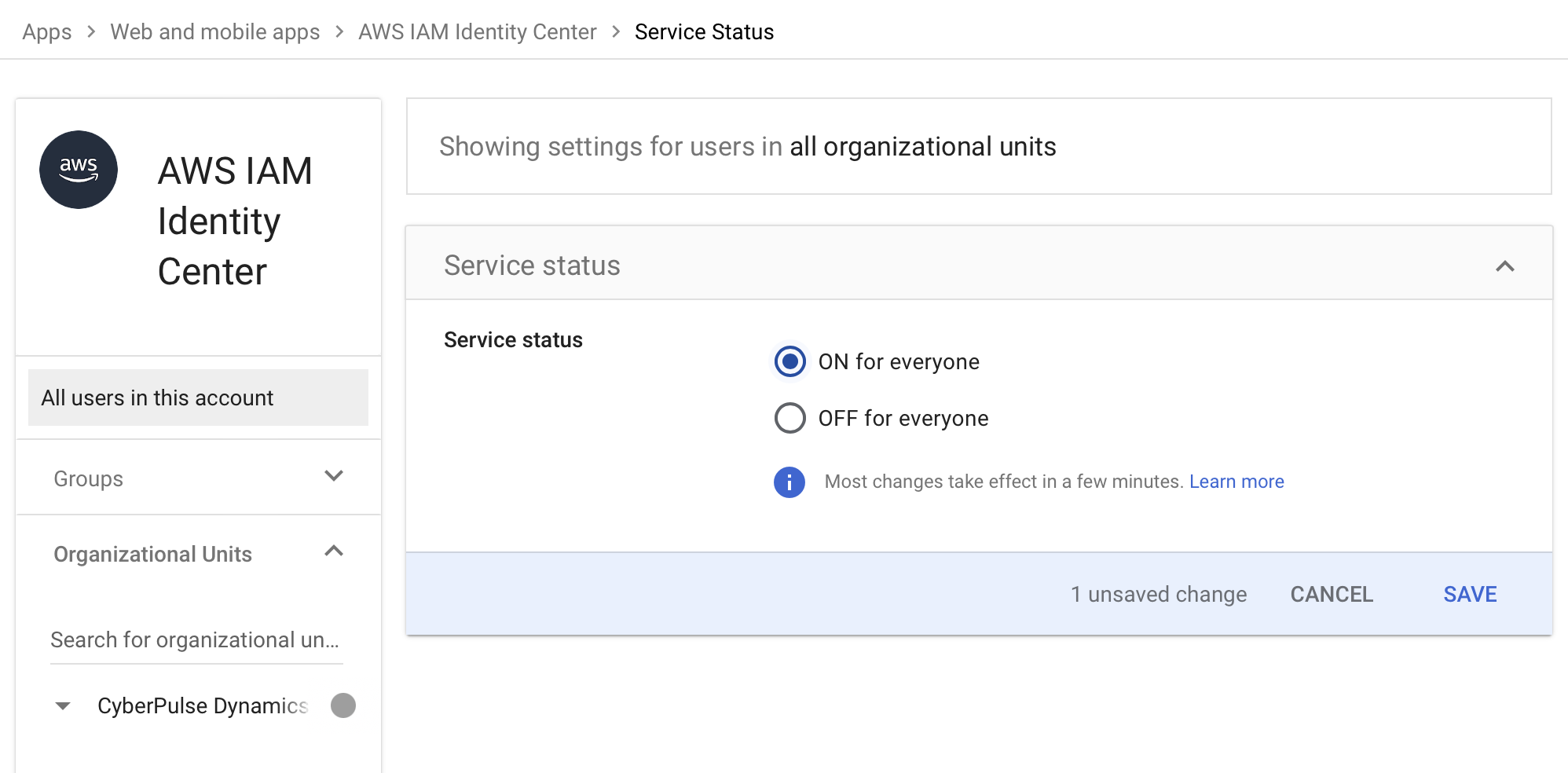Open the Apps breadcrumb
This screenshot has height=773, width=1568.
(46, 31)
